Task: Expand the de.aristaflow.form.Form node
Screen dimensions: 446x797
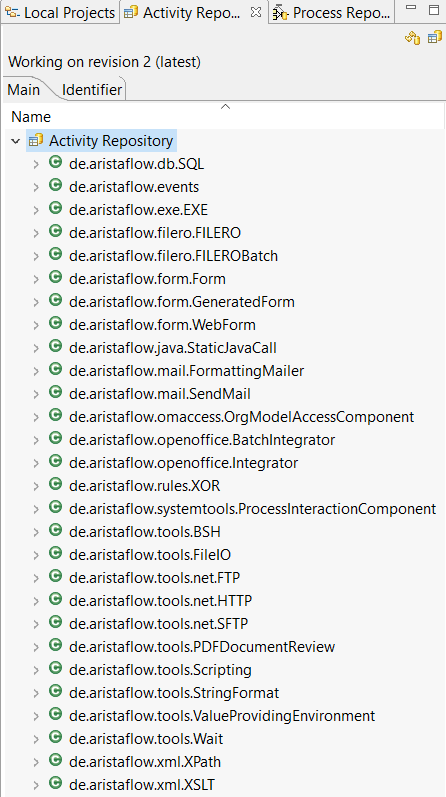Action: [36, 280]
